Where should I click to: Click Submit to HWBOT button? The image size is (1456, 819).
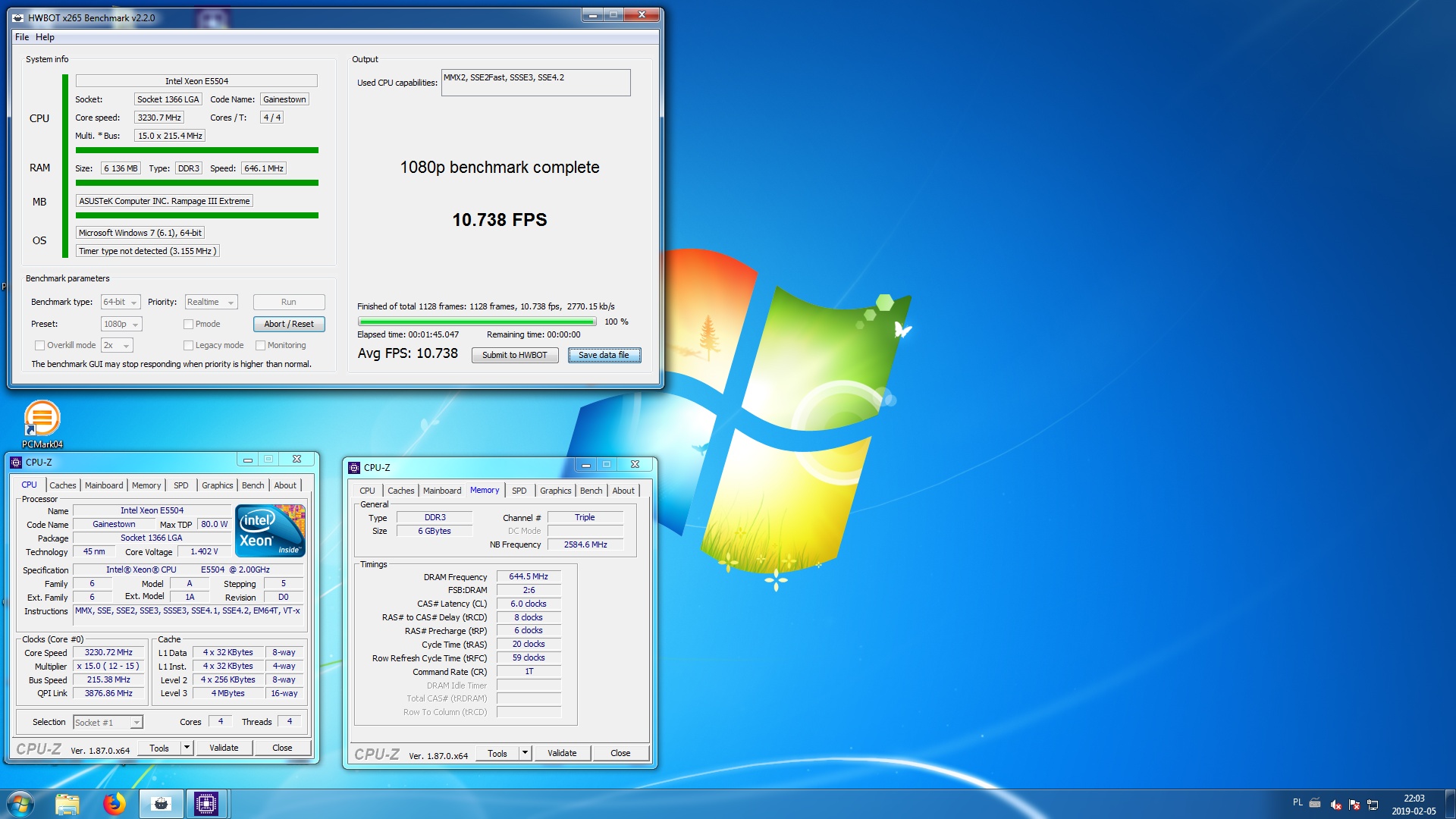(x=515, y=355)
